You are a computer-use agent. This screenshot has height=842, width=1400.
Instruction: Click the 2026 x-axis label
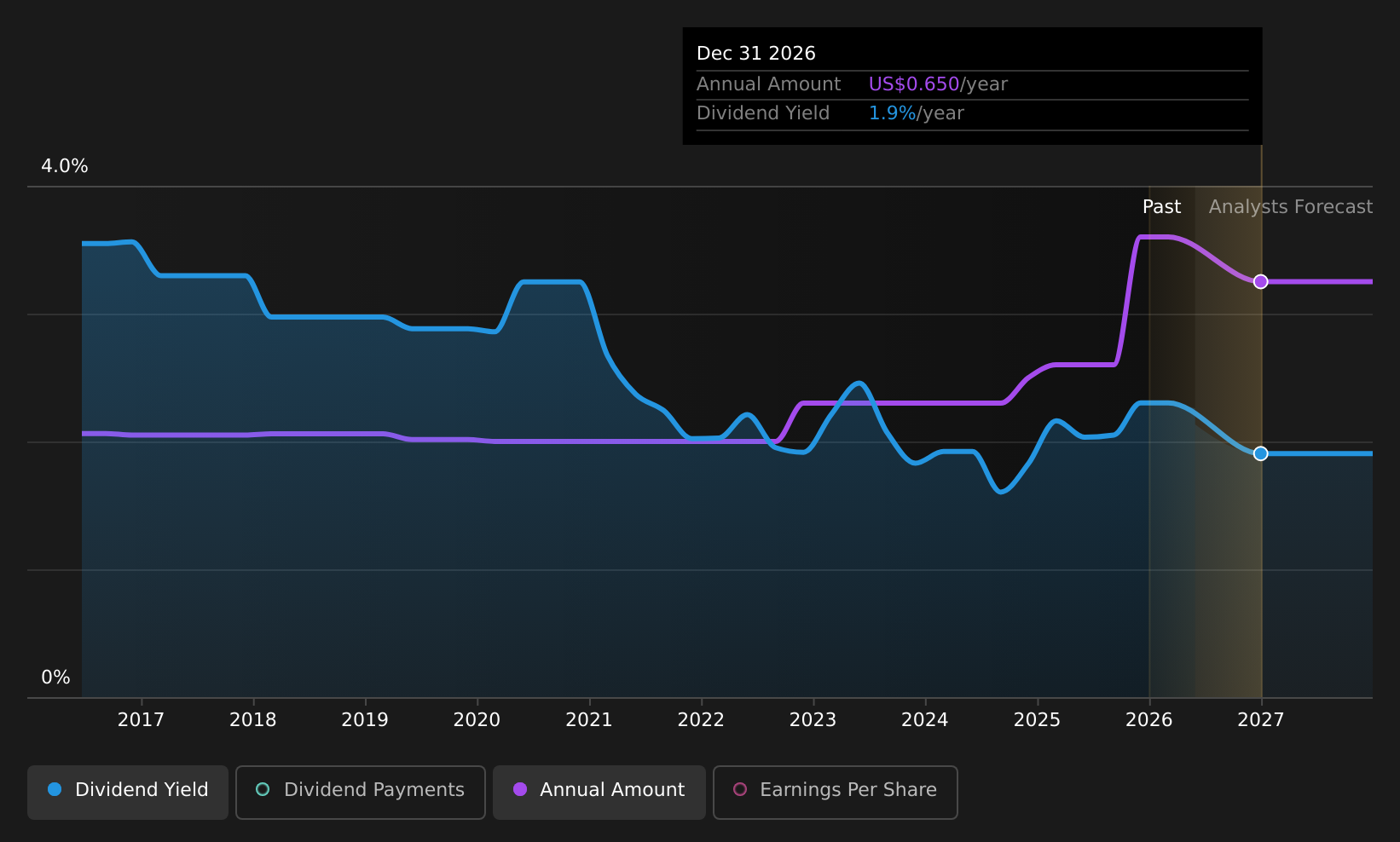pyautogui.click(x=1149, y=720)
